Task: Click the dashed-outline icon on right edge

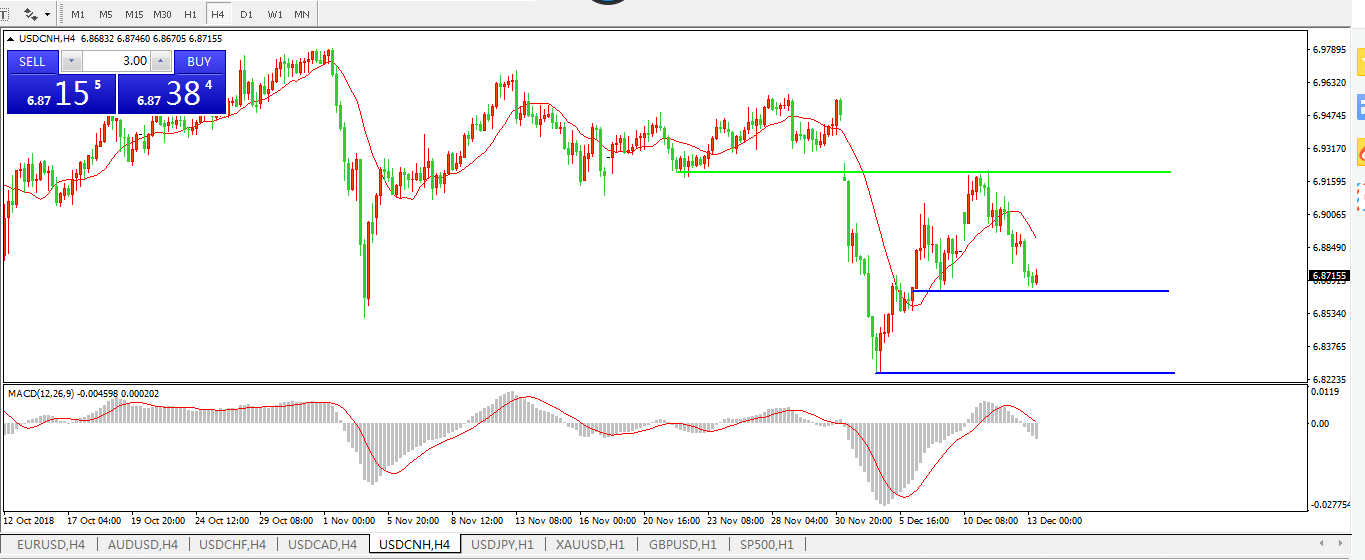Action: (x=1359, y=197)
